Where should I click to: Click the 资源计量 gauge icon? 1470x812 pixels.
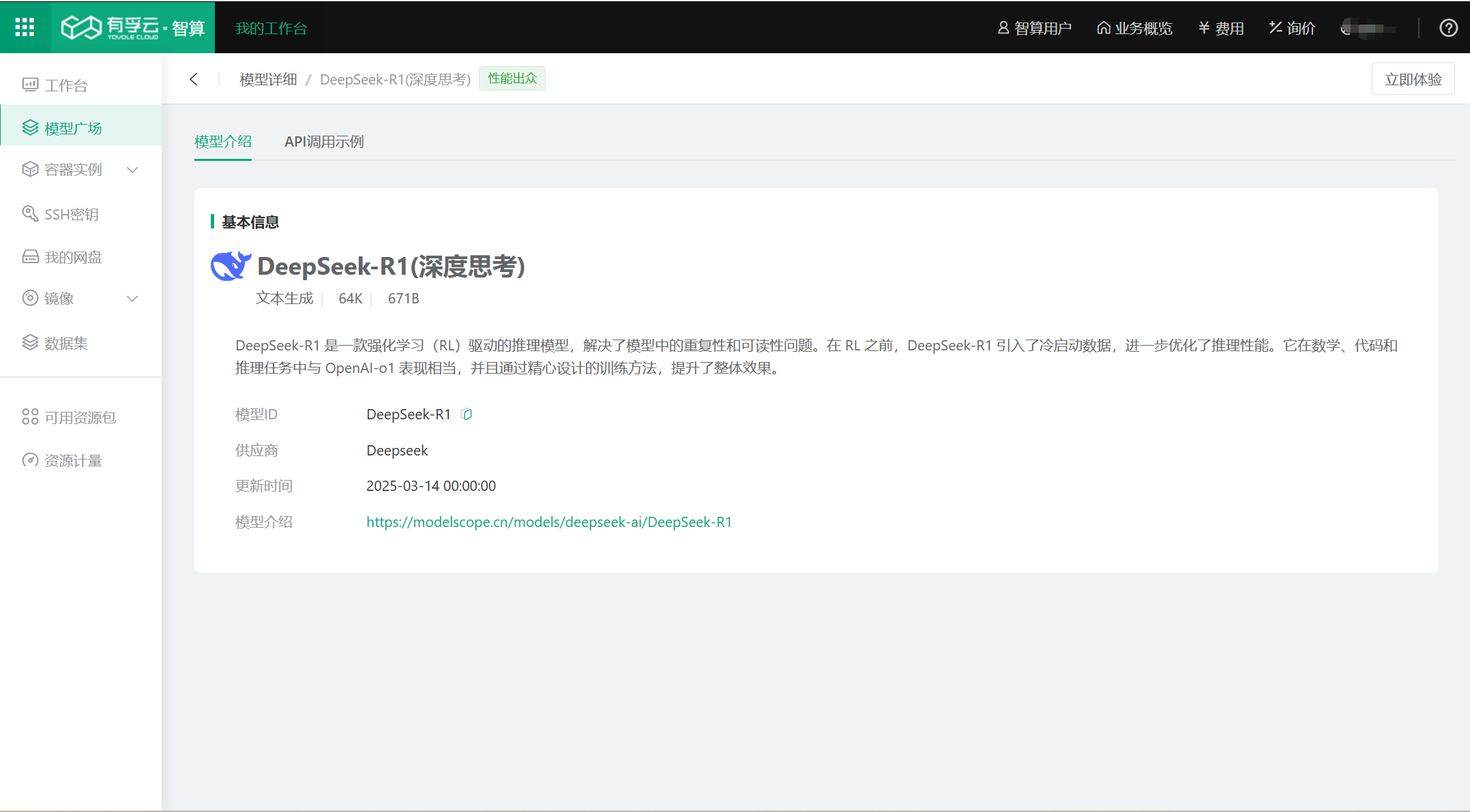pos(30,460)
